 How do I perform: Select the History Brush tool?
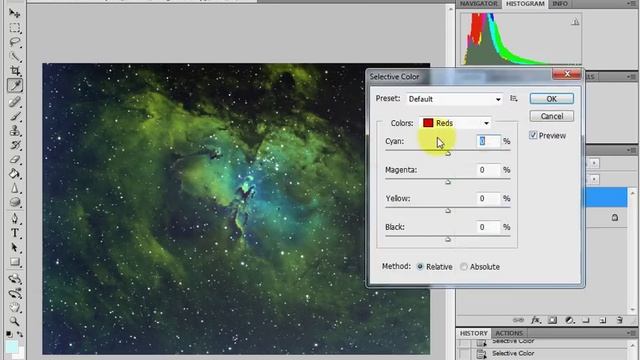click(15, 145)
